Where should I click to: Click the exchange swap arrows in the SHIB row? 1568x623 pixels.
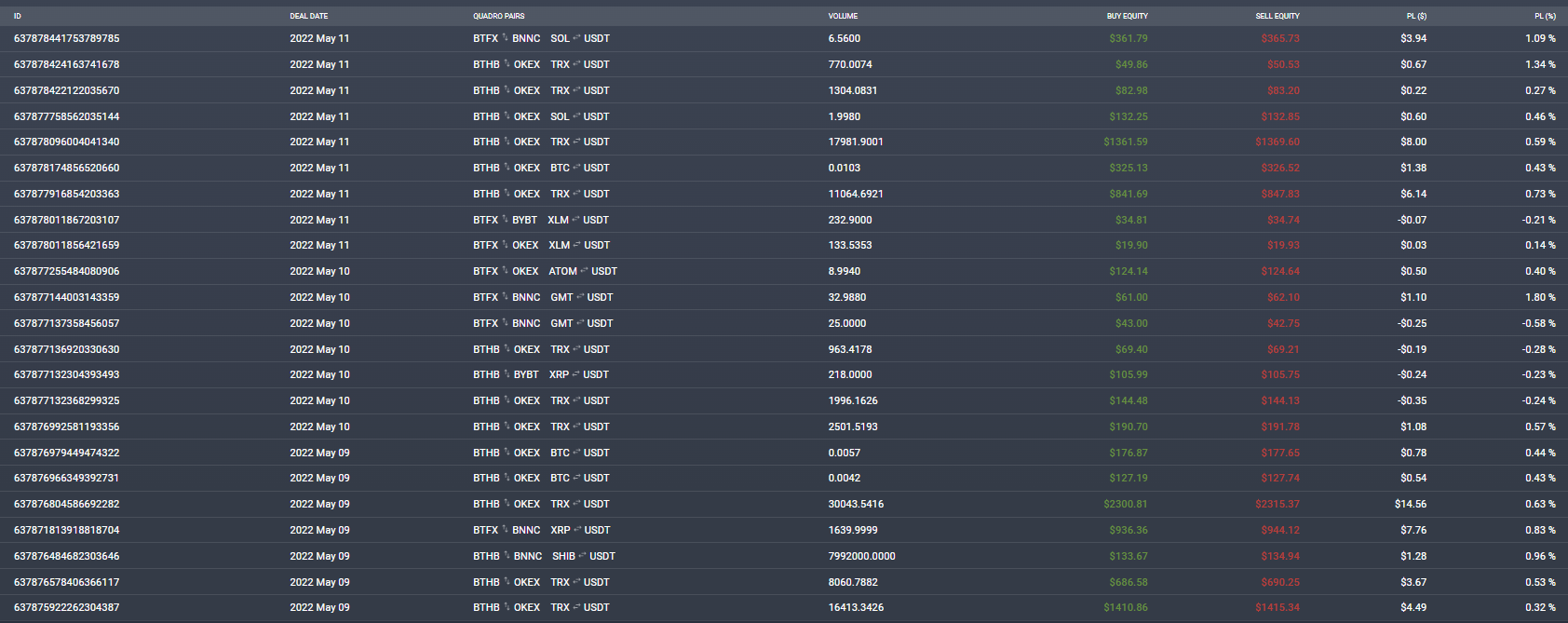tap(506, 555)
